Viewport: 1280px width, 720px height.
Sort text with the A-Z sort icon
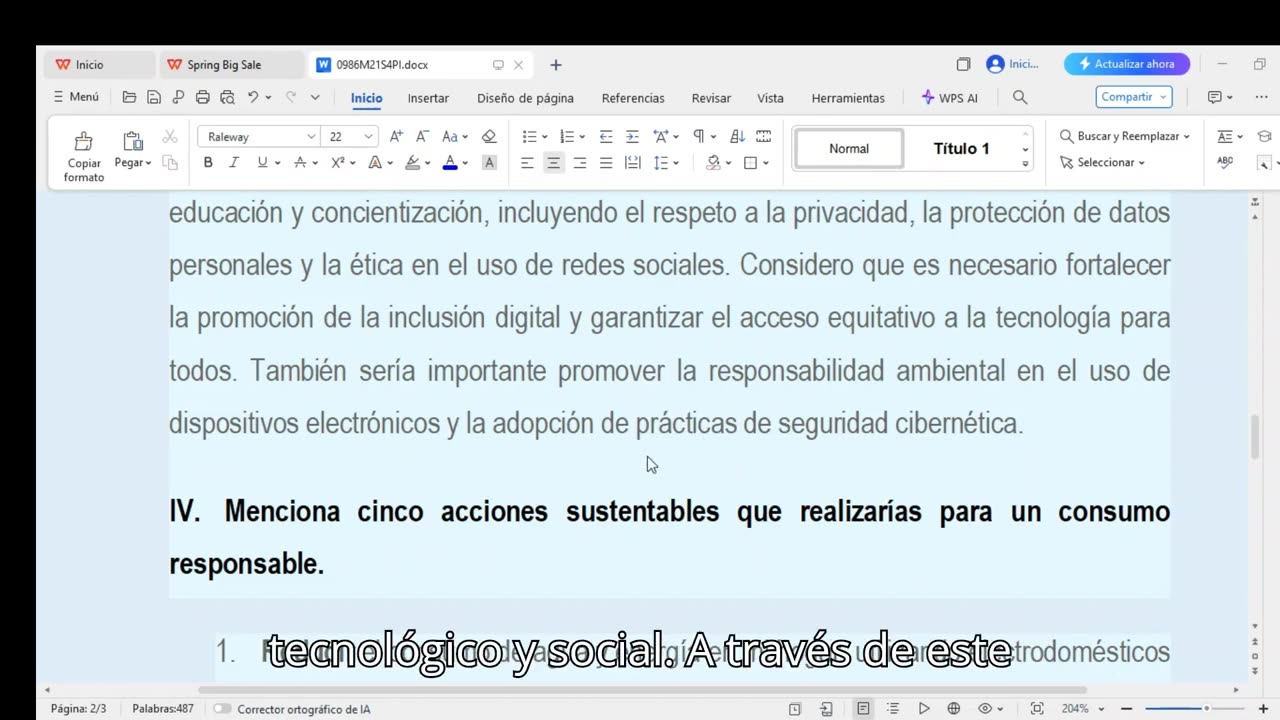(738, 136)
